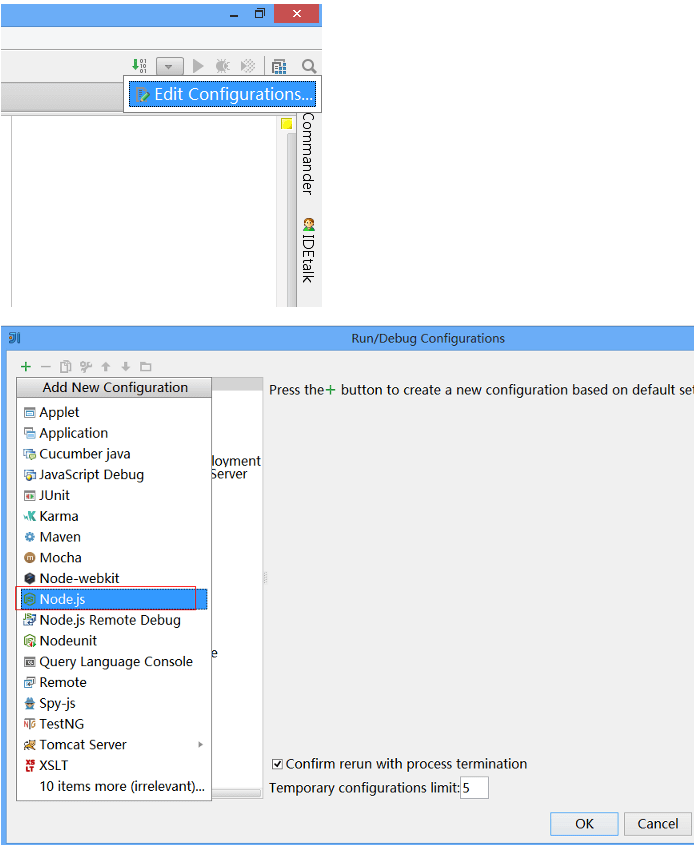Select Application configuration type
Viewport: 694px width, 845px height.
tap(114, 433)
